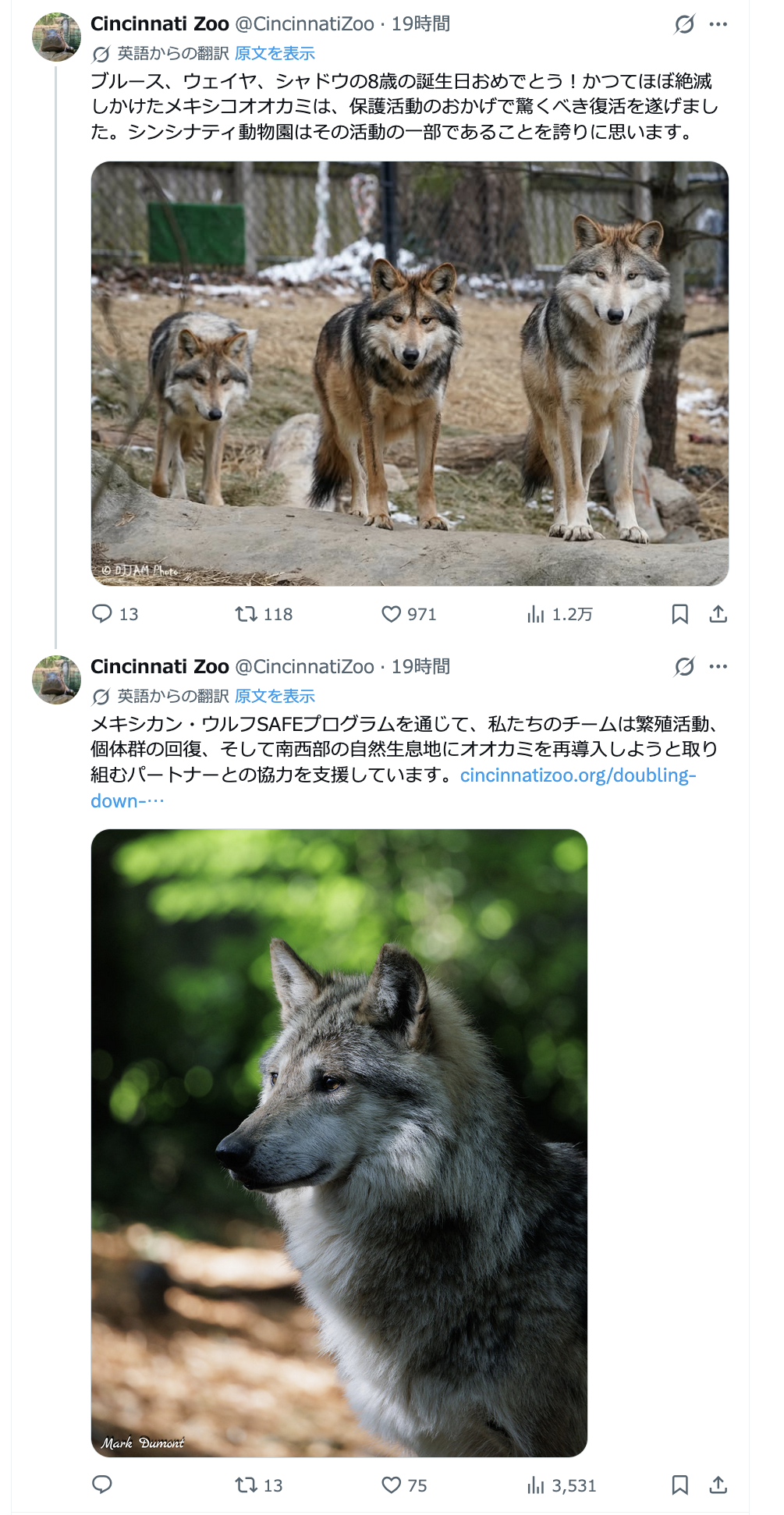
Task: Show original text of second tweet
Action: point(275,697)
